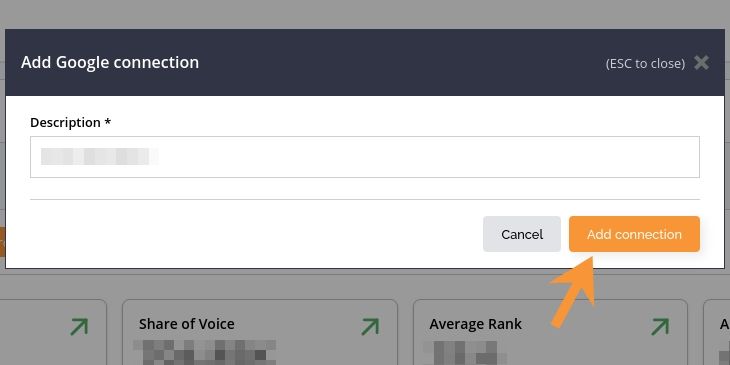Screen dimensions: 730x365
Task: Click the large orange pointer arrow annotation
Action: 574,291
